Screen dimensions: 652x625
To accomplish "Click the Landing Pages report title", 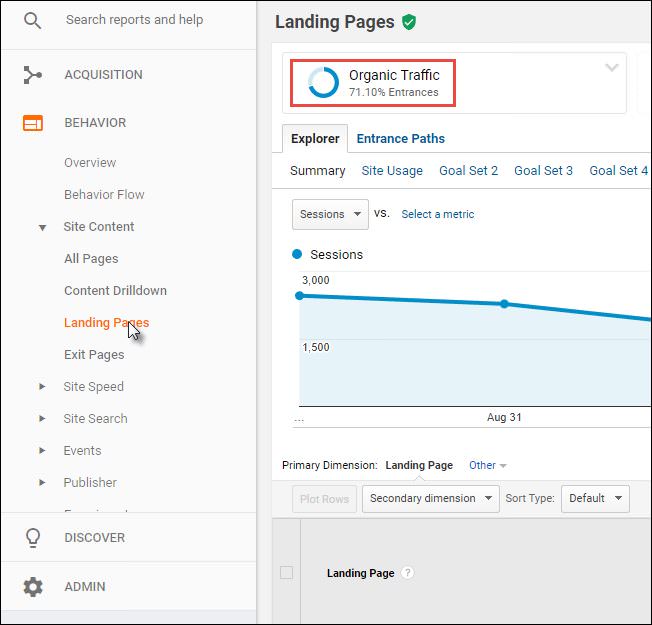I will [334, 22].
